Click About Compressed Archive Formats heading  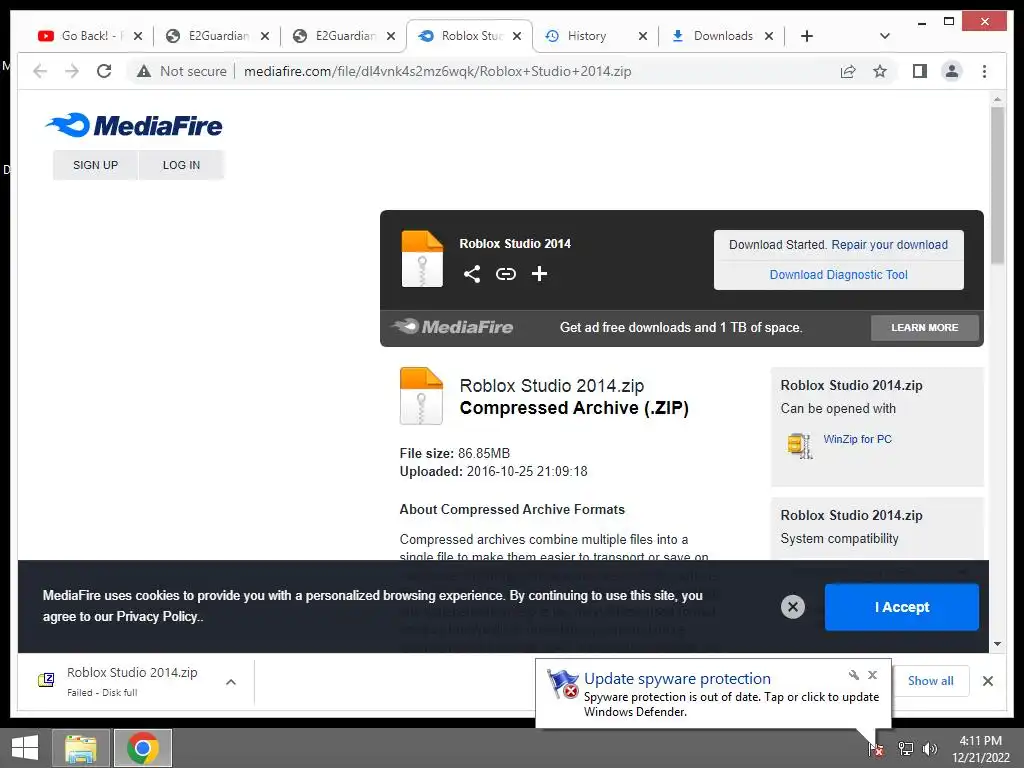coord(512,509)
